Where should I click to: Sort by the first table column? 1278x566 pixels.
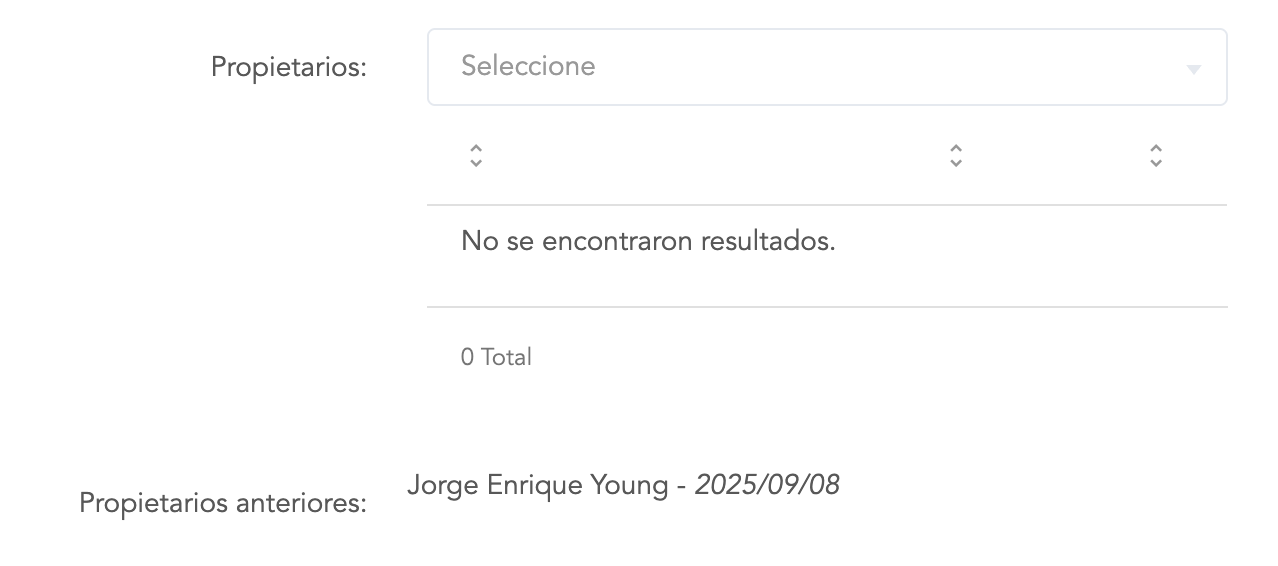click(476, 155)
